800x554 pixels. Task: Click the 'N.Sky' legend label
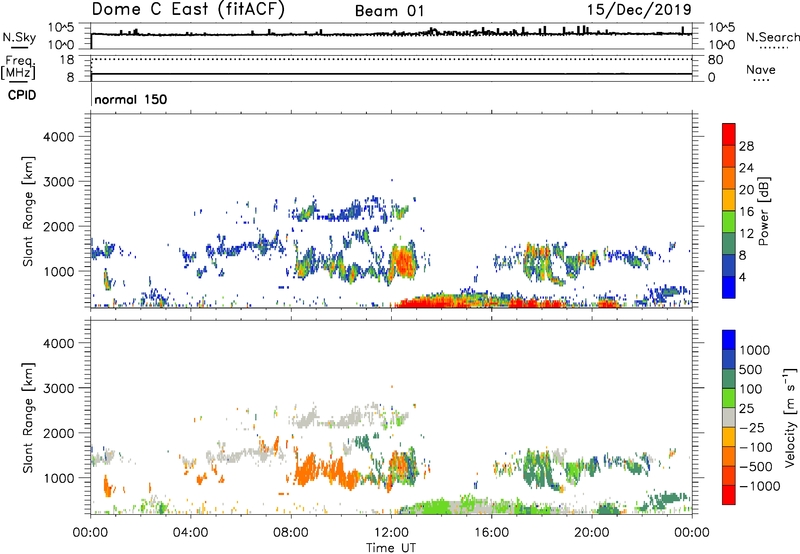point(19,37)
